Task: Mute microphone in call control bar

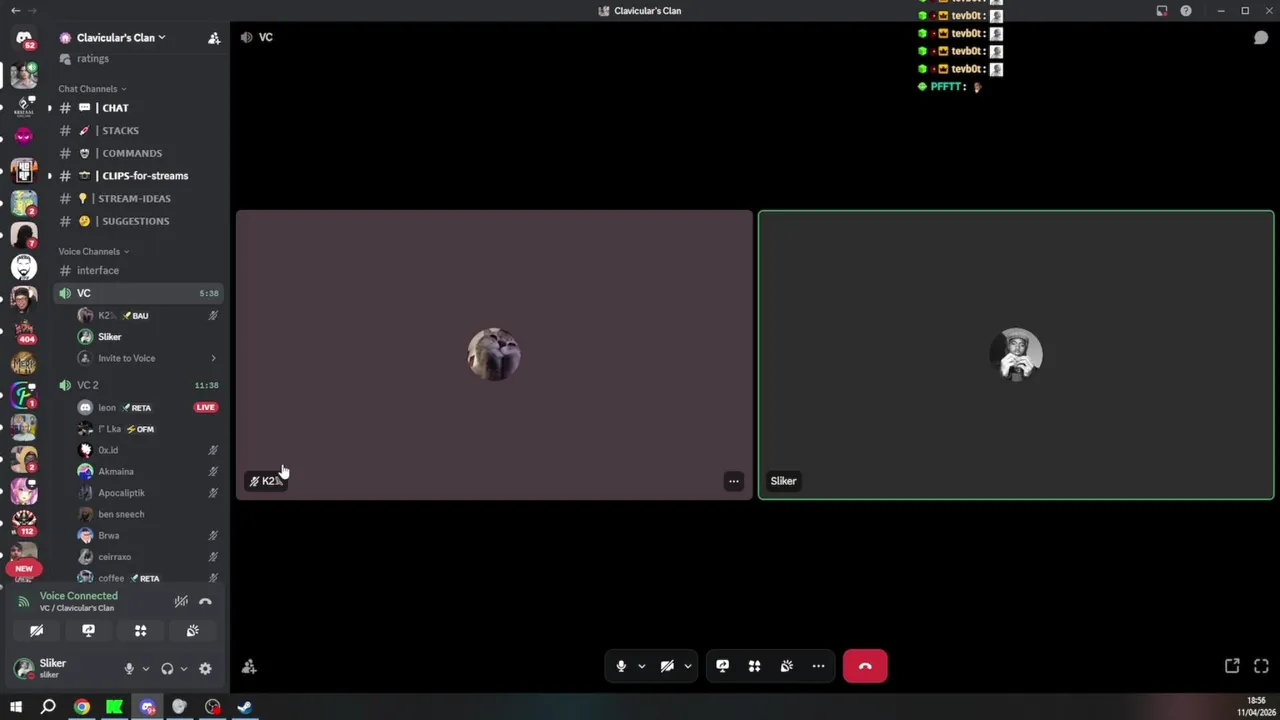Action: pyautogui.click(x=621, y=666)
